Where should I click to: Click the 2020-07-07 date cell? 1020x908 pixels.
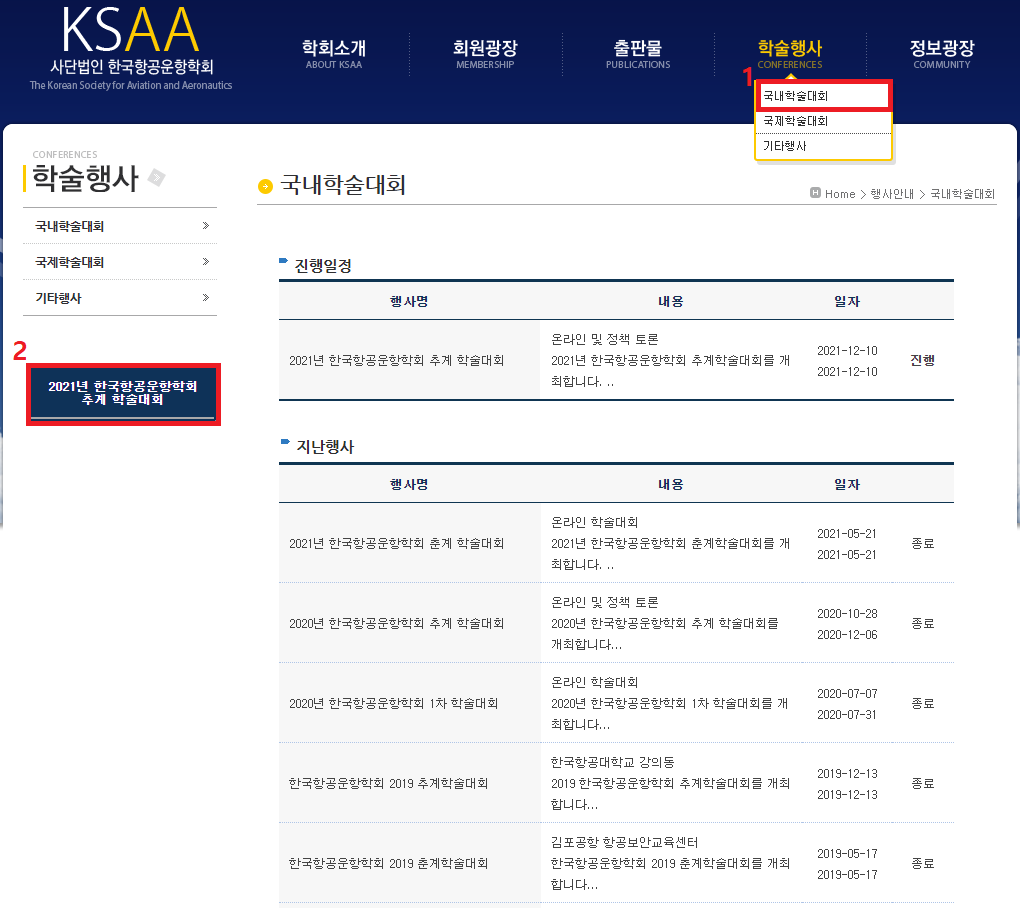[847, 693]
